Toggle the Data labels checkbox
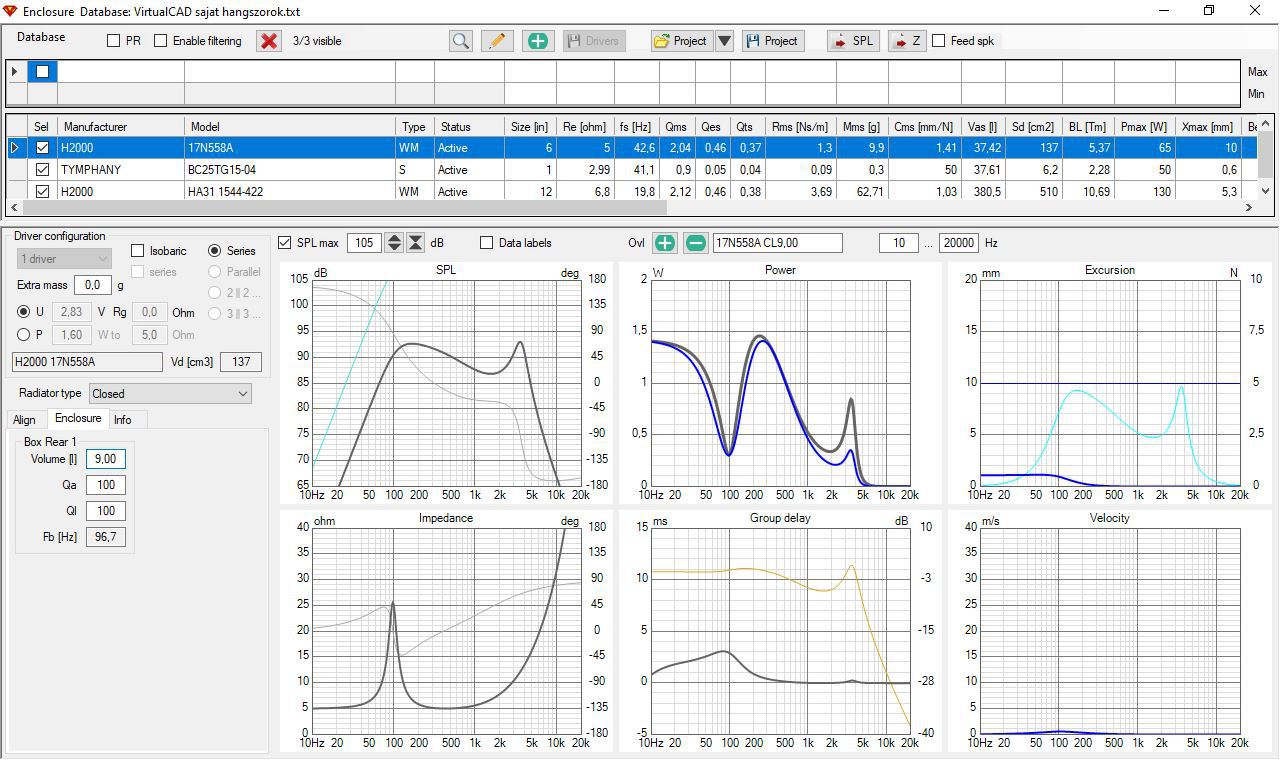 pos(487,243)
